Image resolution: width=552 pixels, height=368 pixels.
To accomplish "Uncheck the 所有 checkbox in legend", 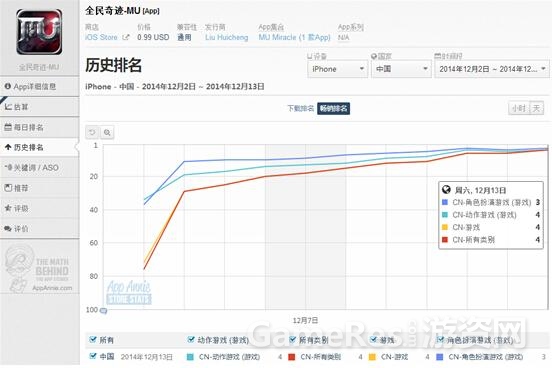I will click(x=93, y=339).
